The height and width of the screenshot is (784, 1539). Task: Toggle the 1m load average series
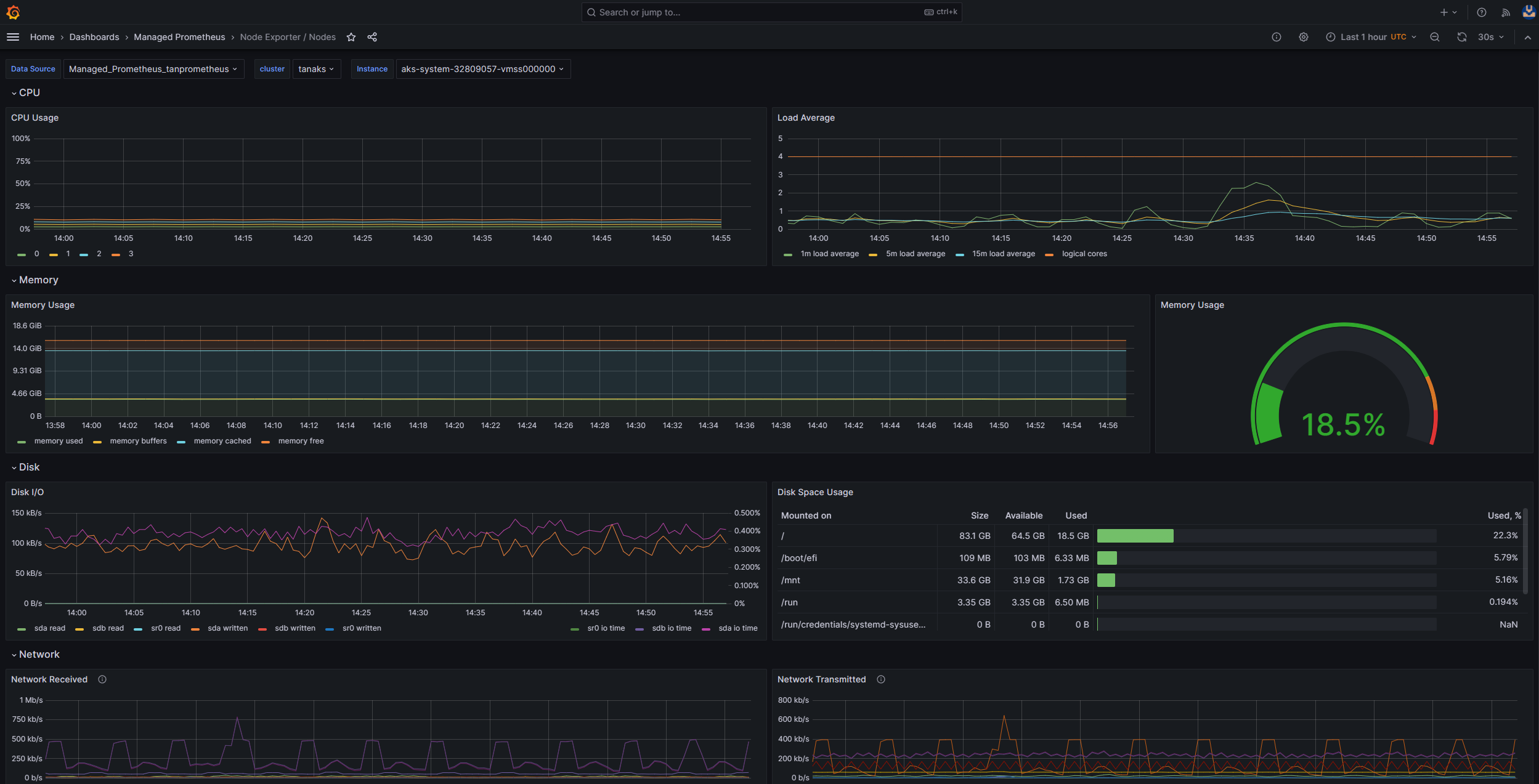pos(829,254)
